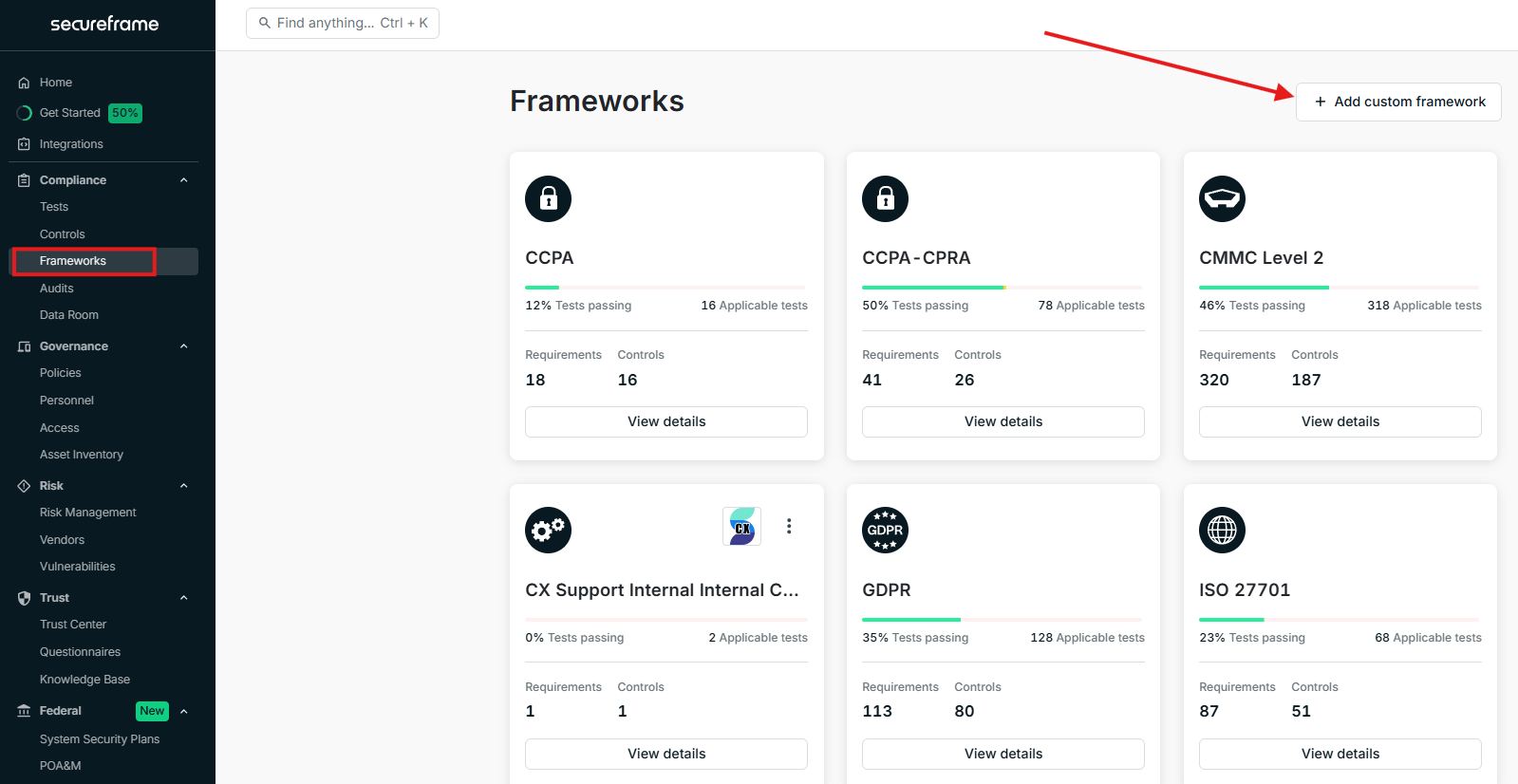
Task: Click Add custom framework button
Action: pos(1398,102)
